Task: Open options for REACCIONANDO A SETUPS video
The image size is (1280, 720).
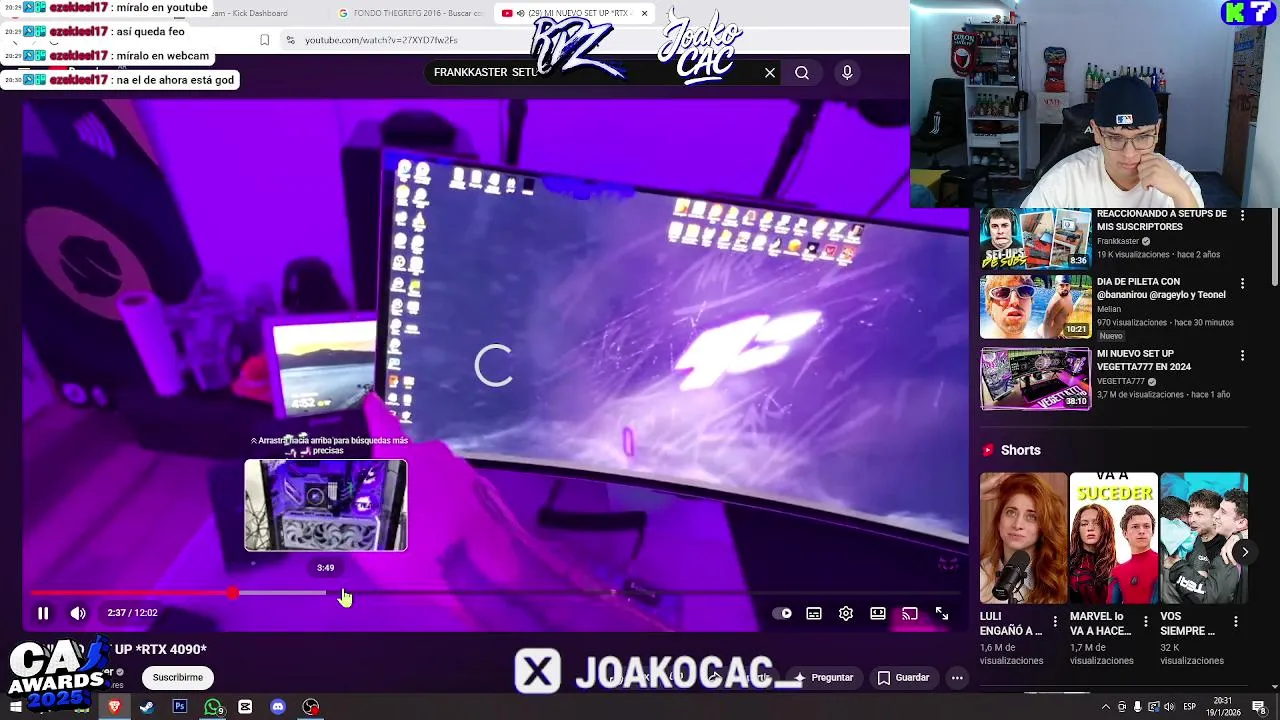Action: click(x=1242, y=215)
